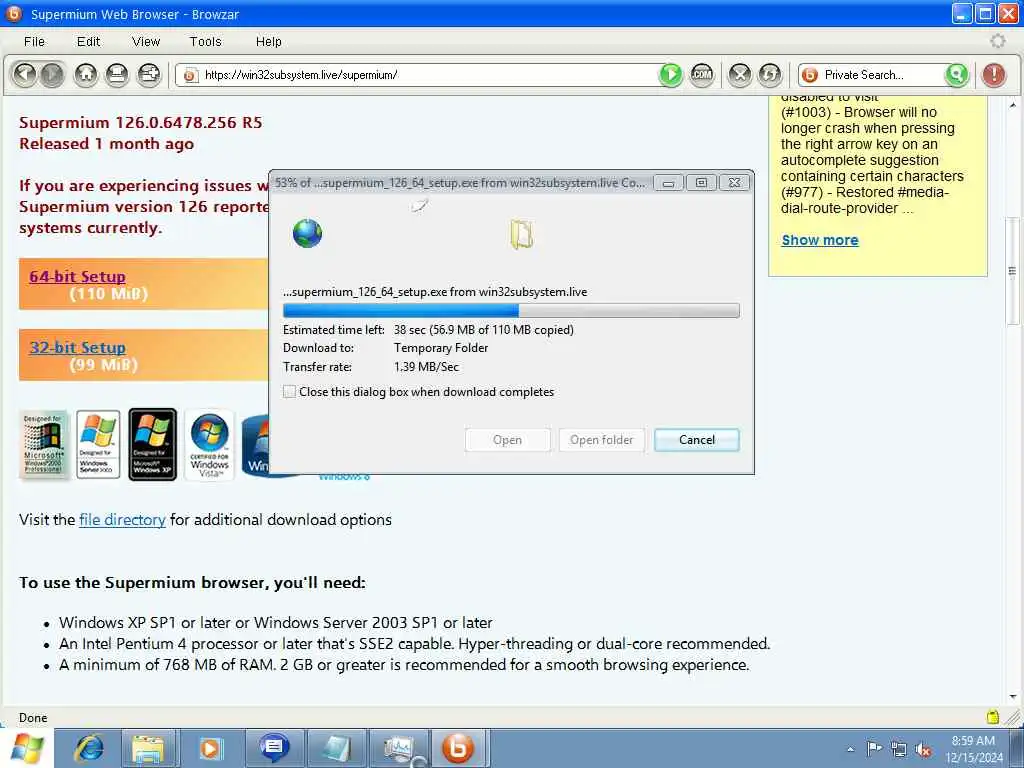Open the system monitor taskbar icon
Screen dimensions: 1024x768
pos(399,748)
